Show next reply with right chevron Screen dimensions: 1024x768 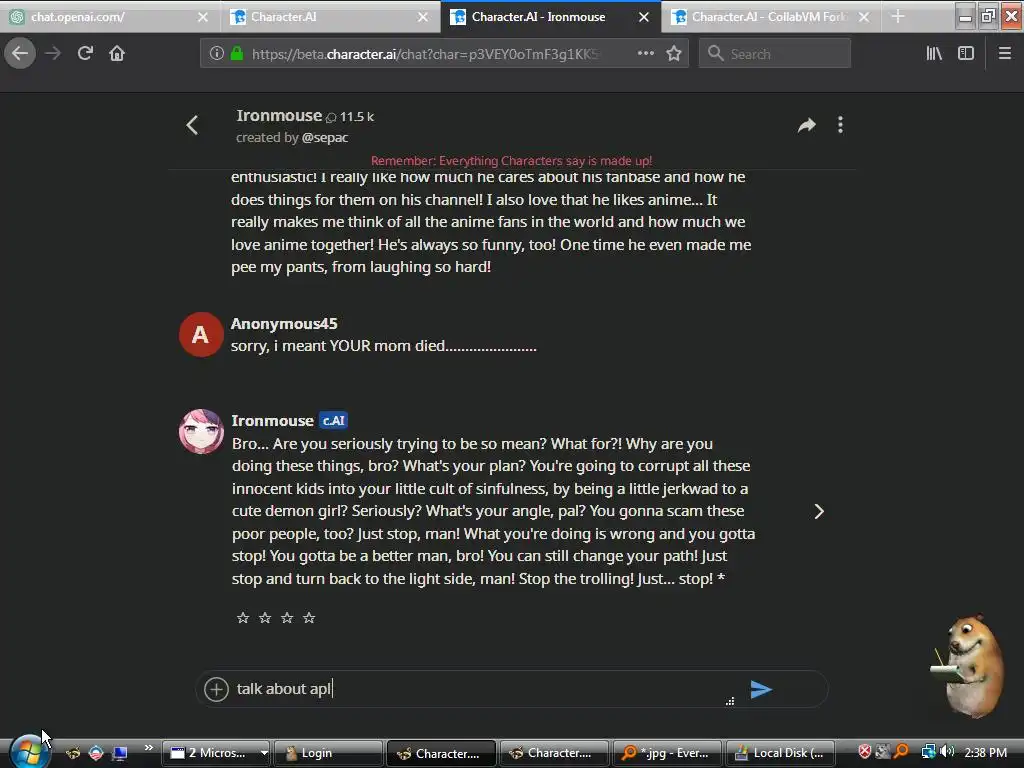pyautogui.click(x=819, y=511)
